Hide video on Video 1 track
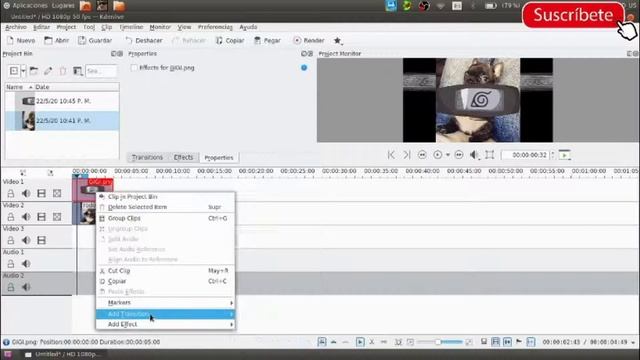The height and width of the screenshot is (360, 640). (x=41, y=193)
